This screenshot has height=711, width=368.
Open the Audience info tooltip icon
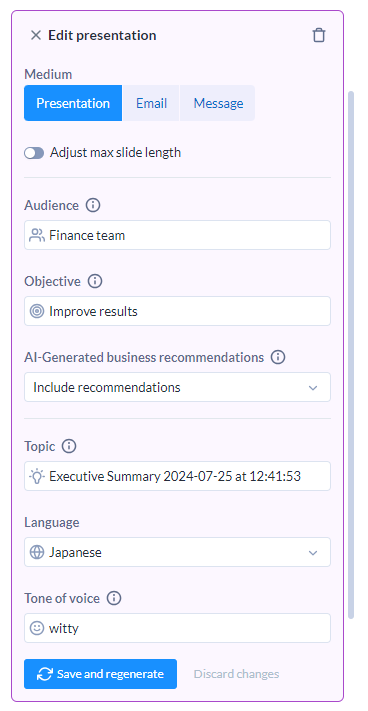(x=93, y=205)
